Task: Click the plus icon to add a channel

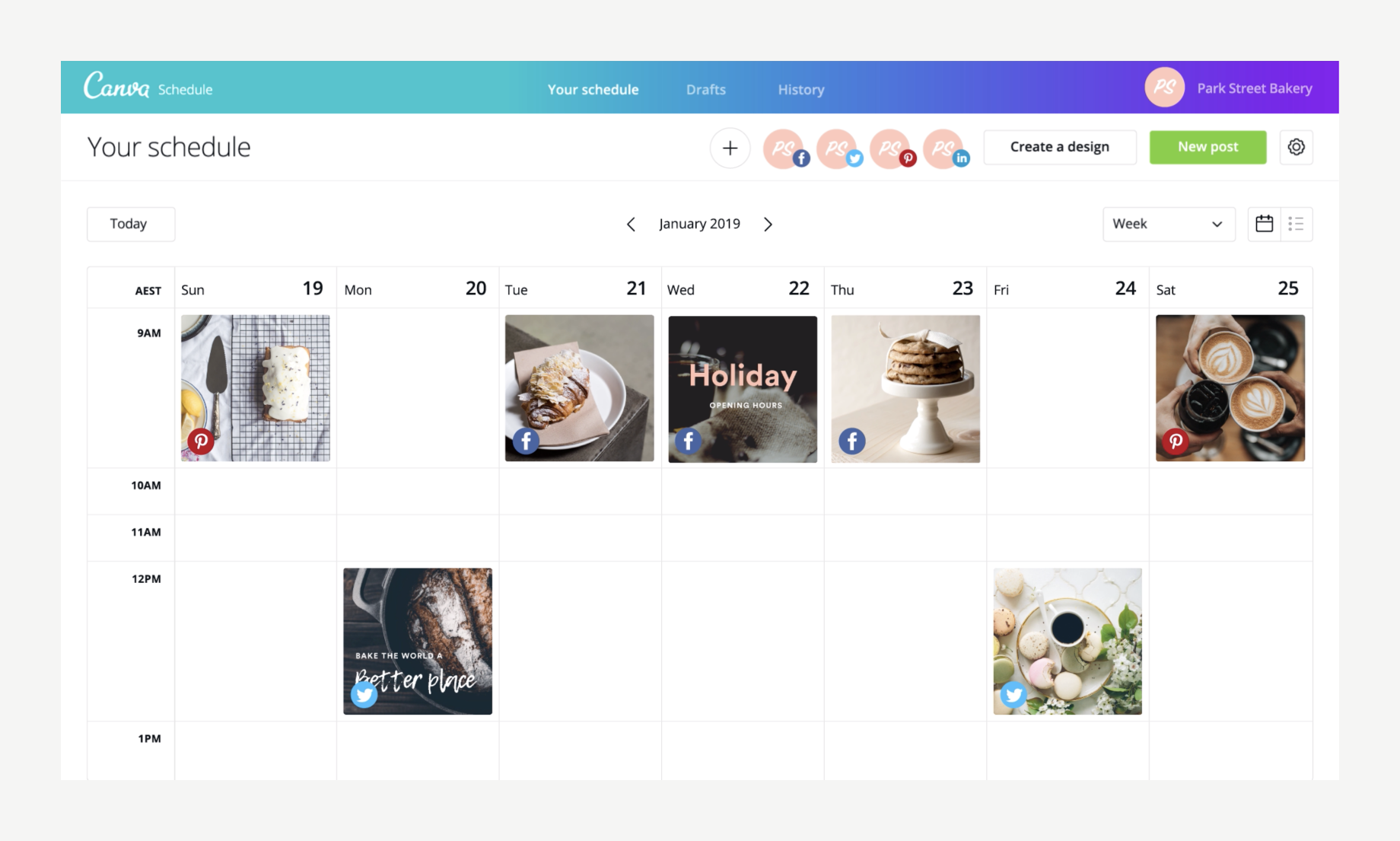Action: 730,148
